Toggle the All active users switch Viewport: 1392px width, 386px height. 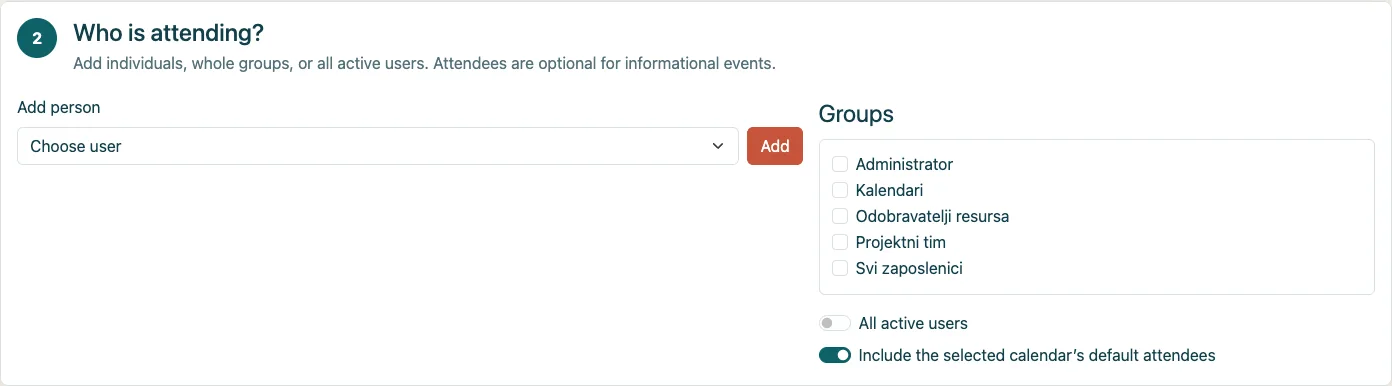[835, 323]
